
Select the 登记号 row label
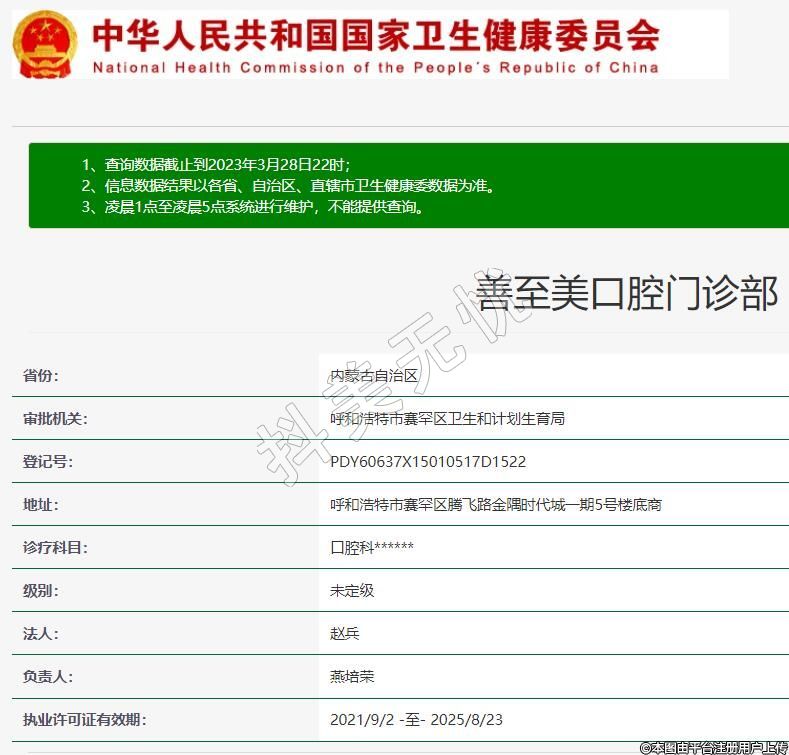tap(48, 462)
